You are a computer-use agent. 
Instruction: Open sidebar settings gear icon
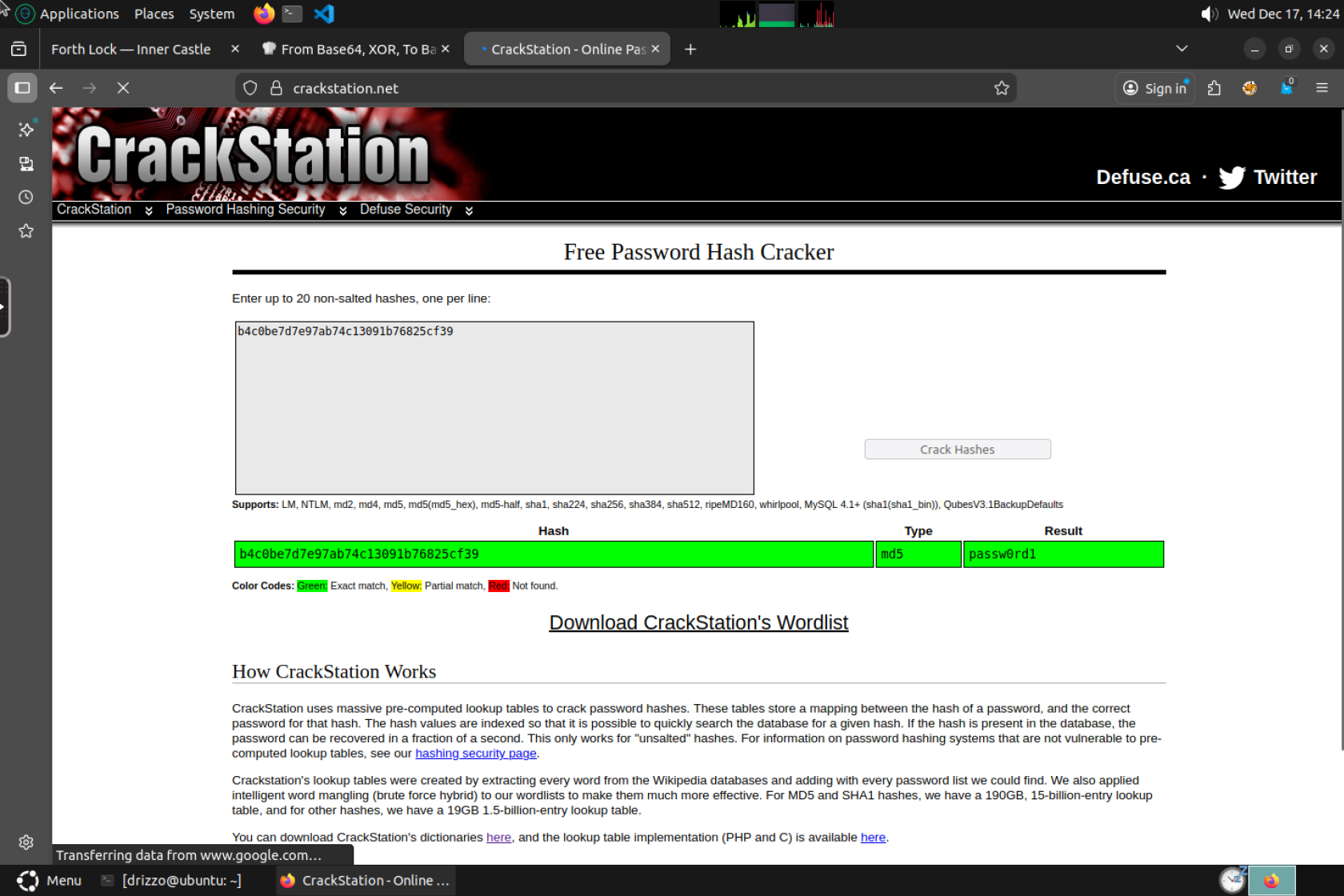pos(26,842)
